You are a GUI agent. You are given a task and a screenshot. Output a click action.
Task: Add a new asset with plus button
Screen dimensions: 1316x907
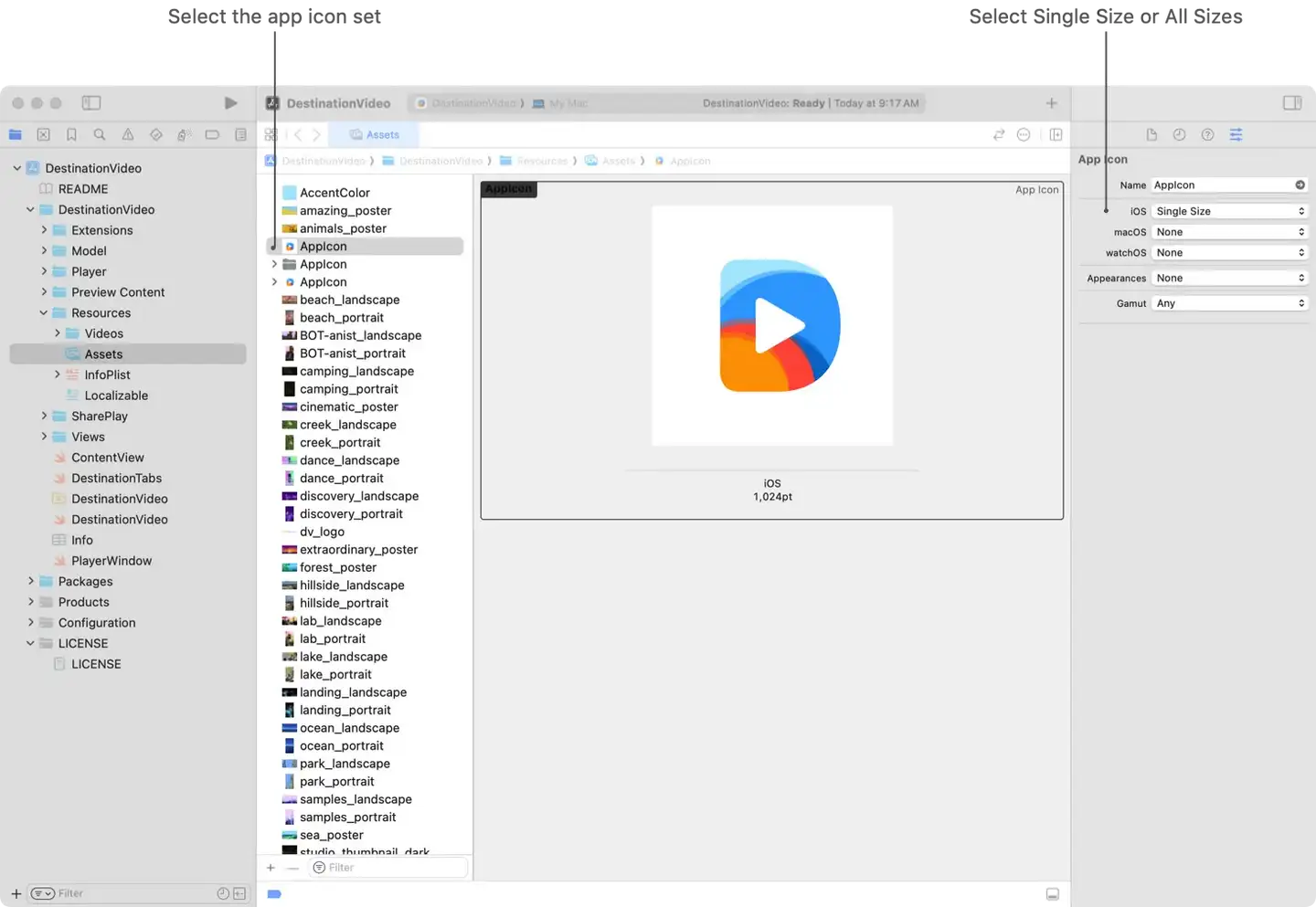pyautogui.click(x=271, y=868)
